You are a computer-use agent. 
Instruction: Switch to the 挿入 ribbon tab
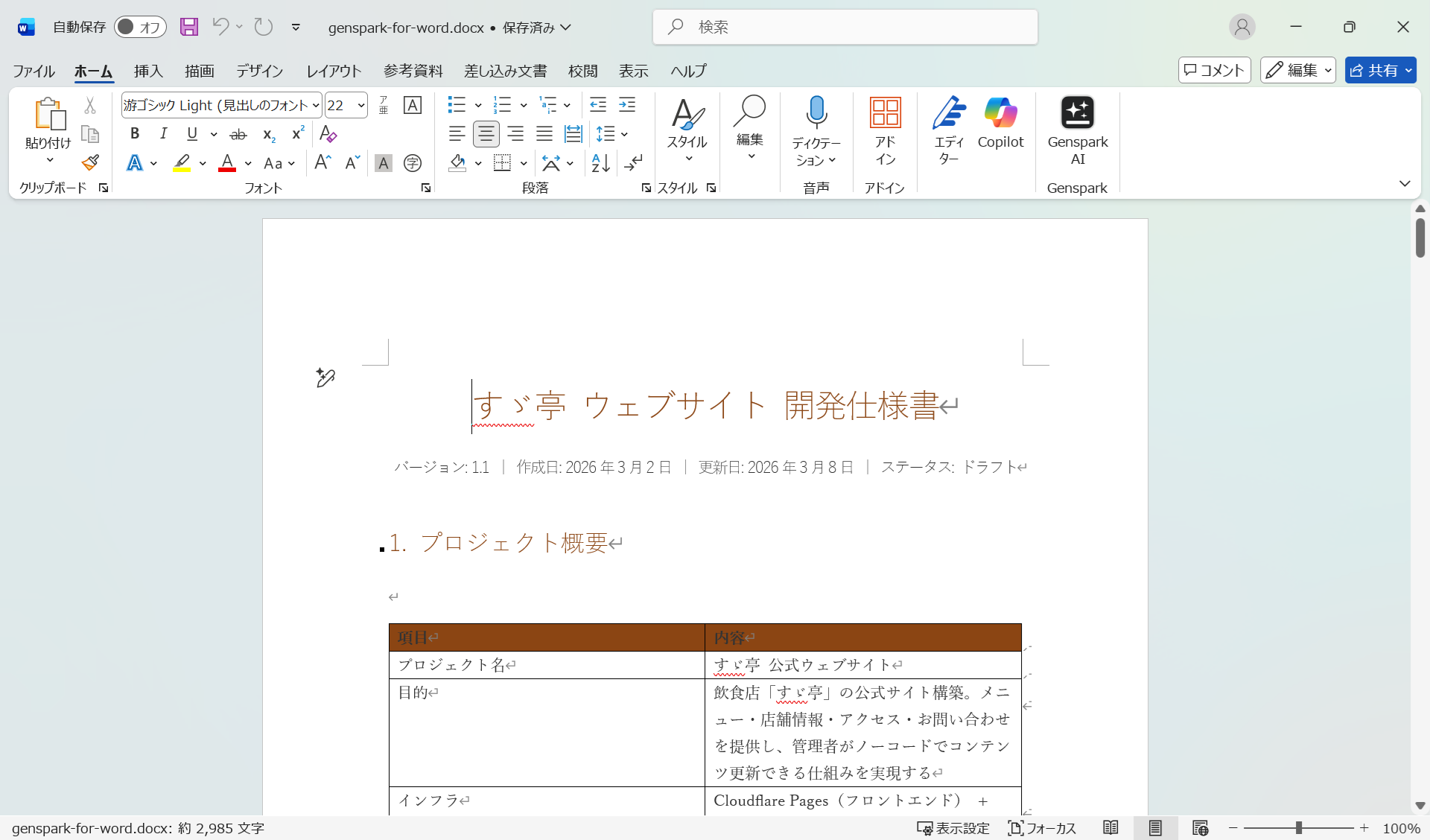(x=147, y=71)
